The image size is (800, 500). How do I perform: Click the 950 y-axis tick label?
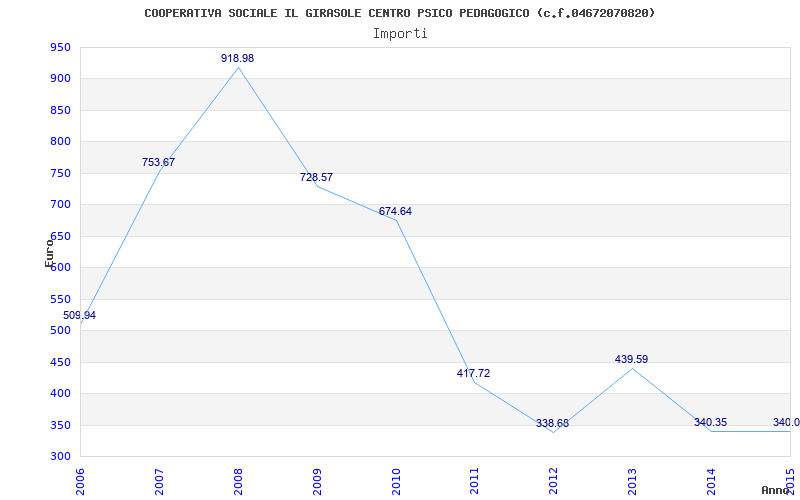point(60,47)
